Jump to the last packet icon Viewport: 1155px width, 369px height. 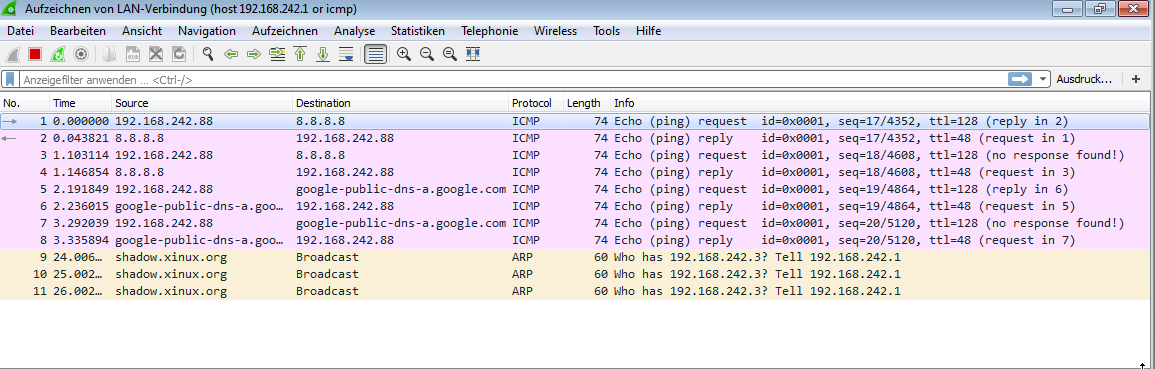323,54
